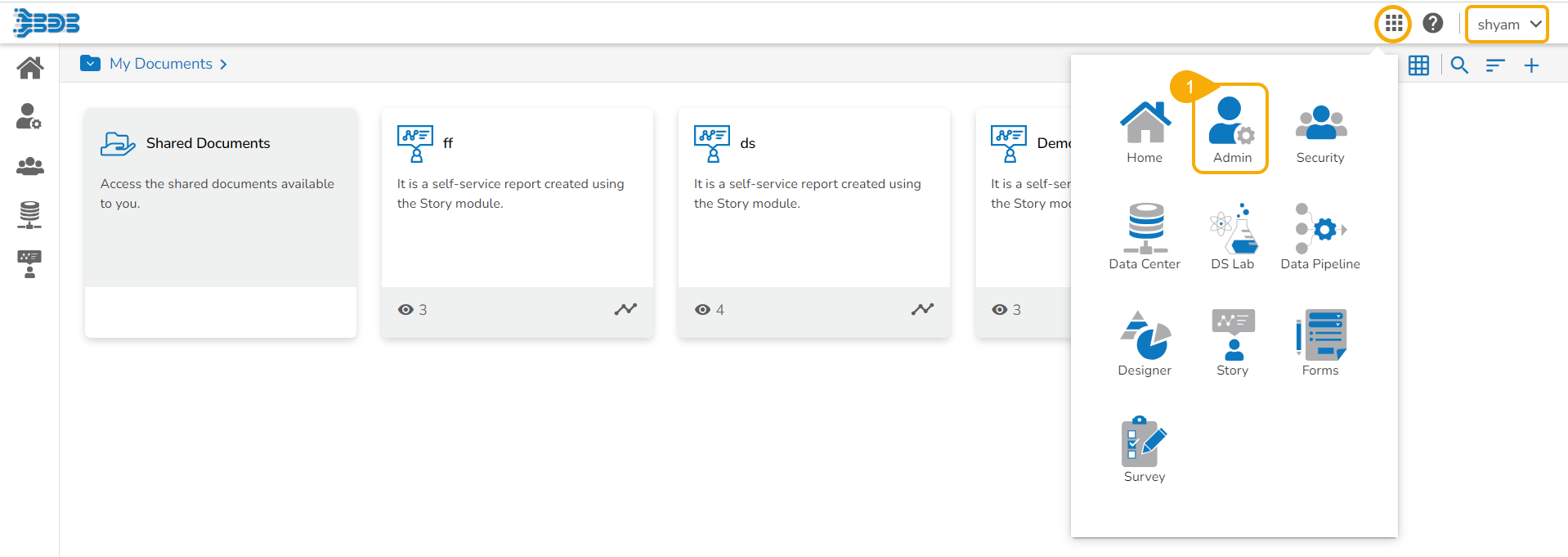1568x557 pixels.
Task: Open the sort options menu
Action: click(1495, 65)
